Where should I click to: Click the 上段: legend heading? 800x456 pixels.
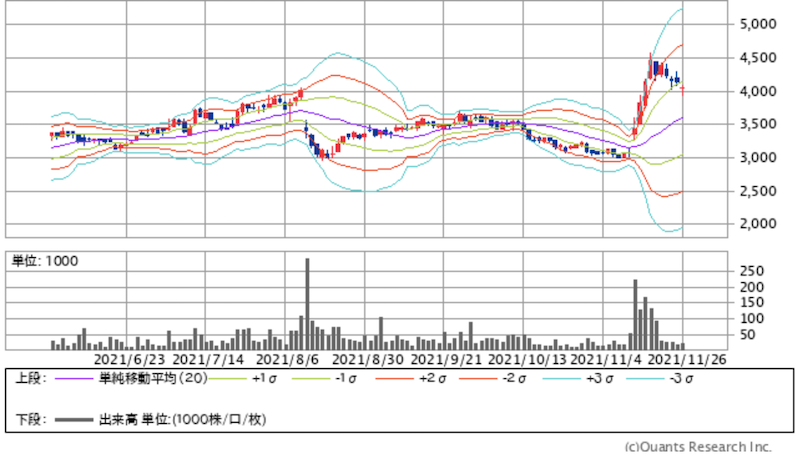click(x=30, y=378)
